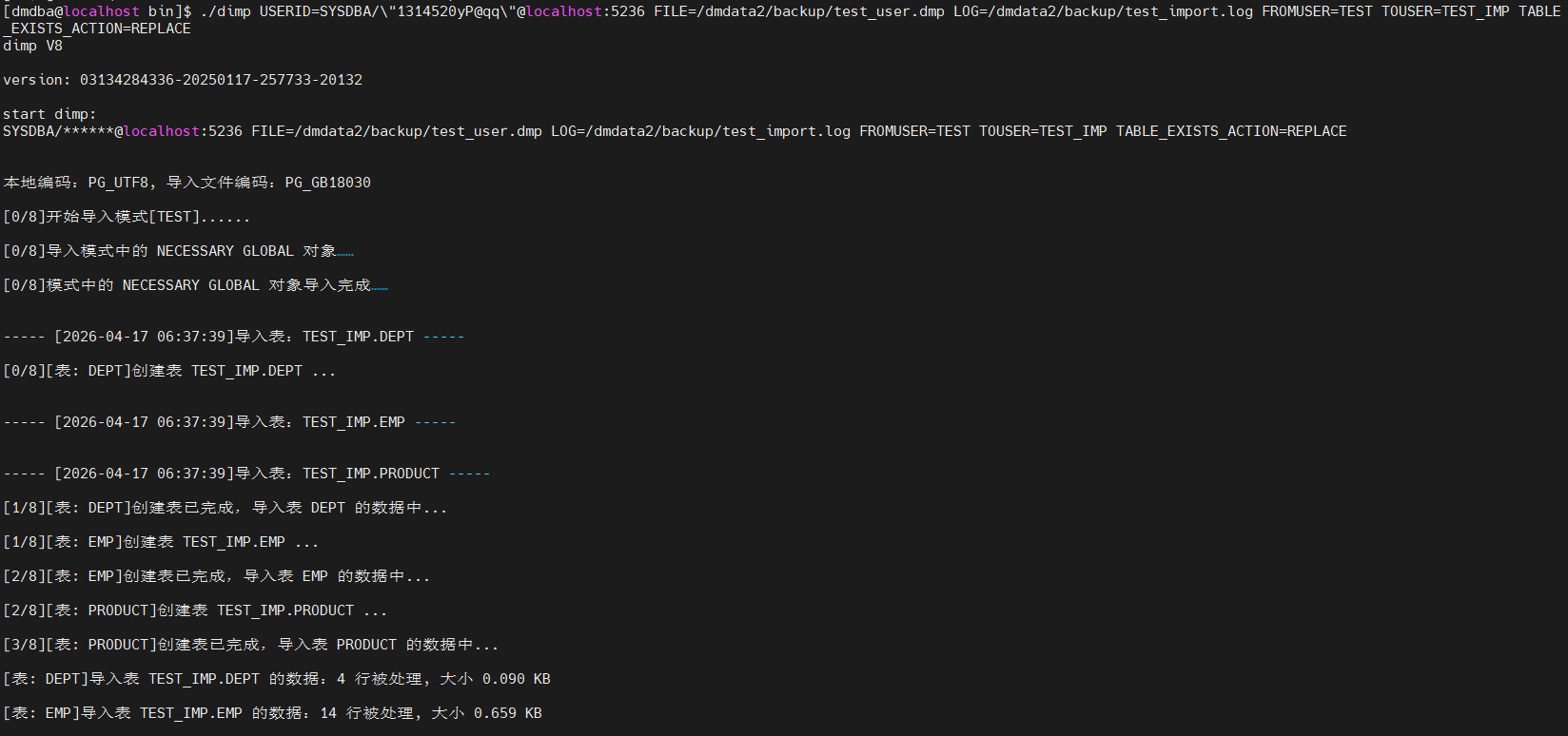Click timestamped line '导入表: TEST_IMP.PRODUCT'
Image resolution: width=1568 pixels, height=736 pixels.
coord(246,474)
